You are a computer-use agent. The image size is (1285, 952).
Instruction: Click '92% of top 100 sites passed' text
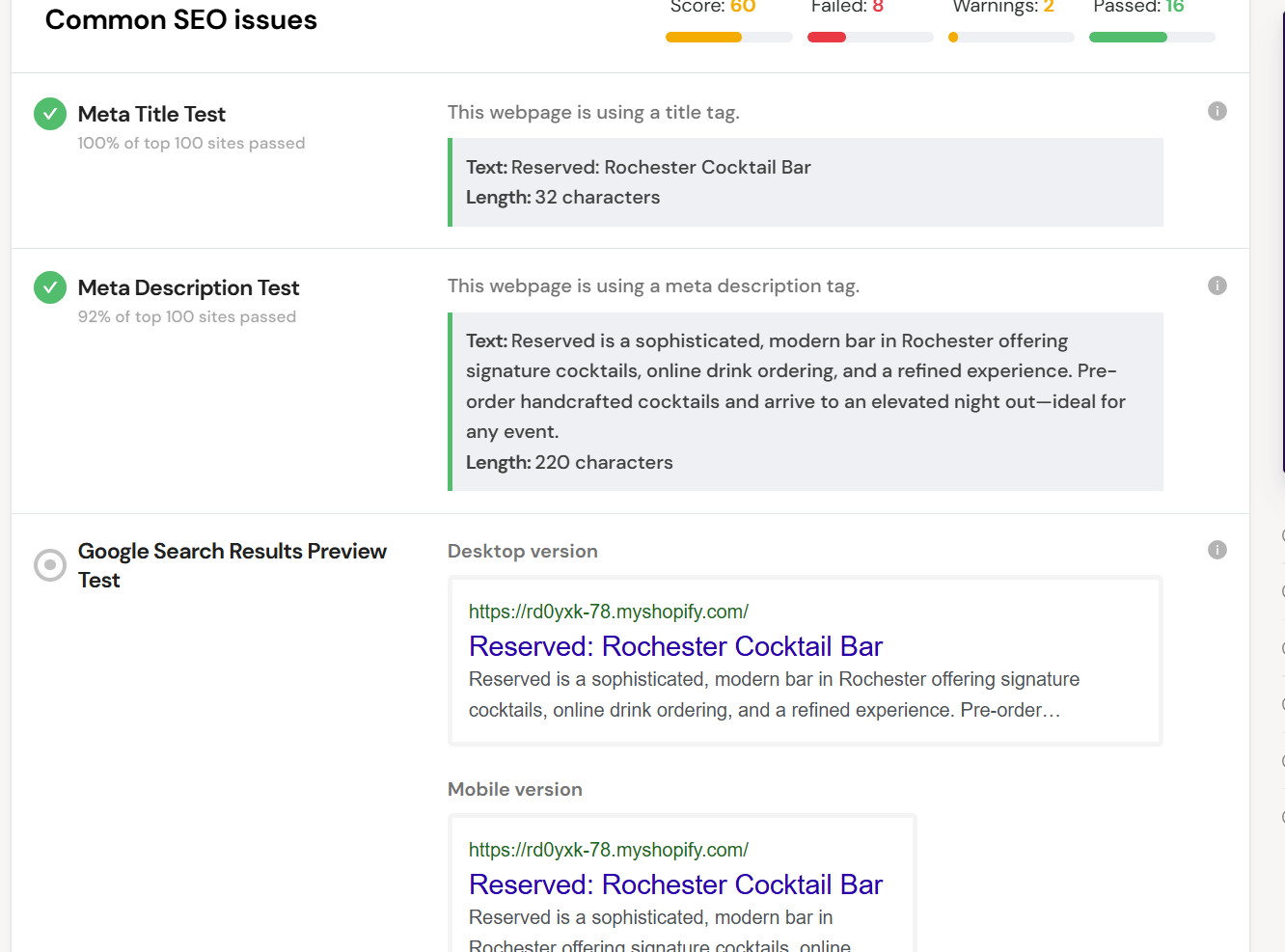[187, 316]
